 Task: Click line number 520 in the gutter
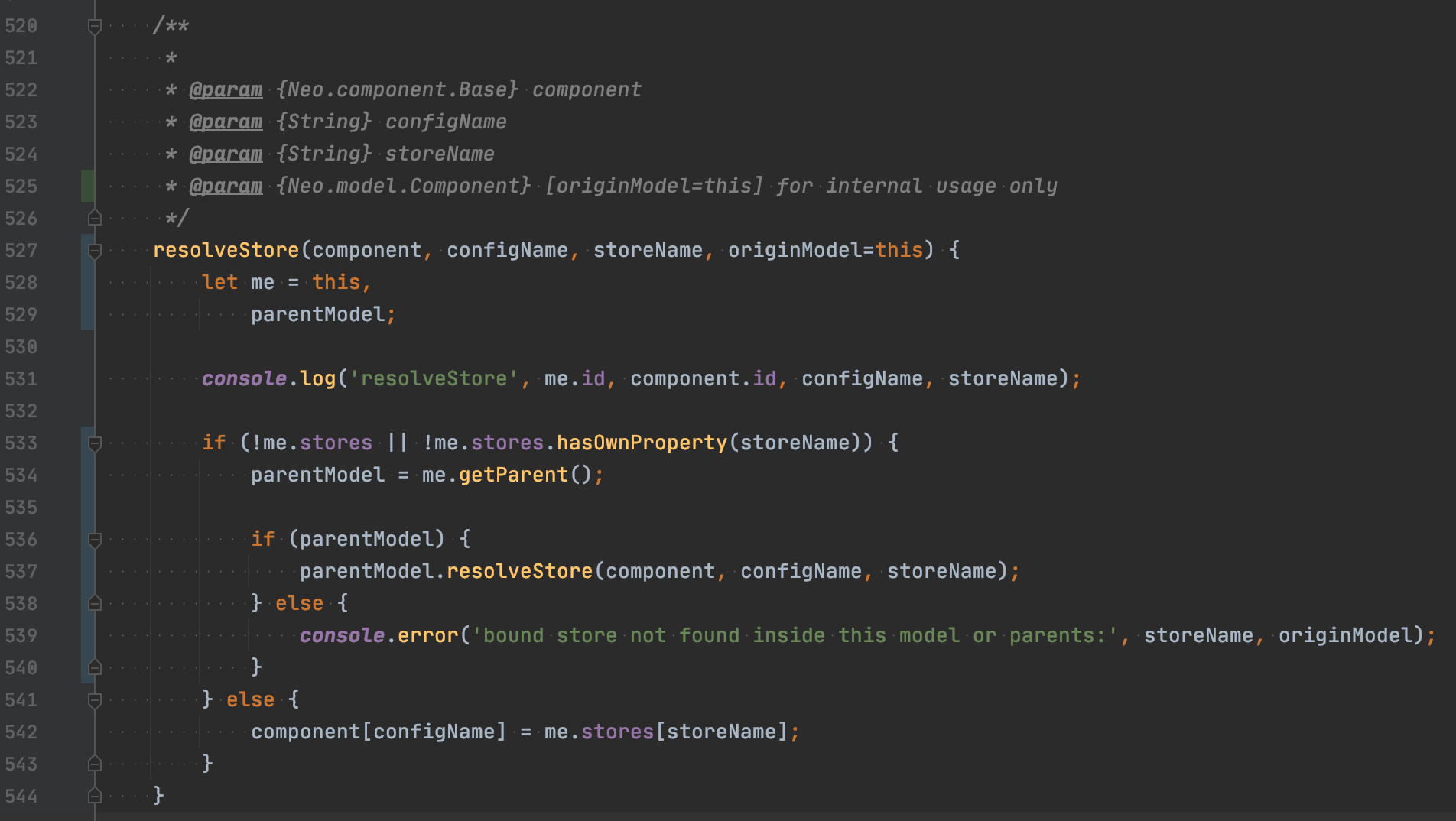(21, 25)
